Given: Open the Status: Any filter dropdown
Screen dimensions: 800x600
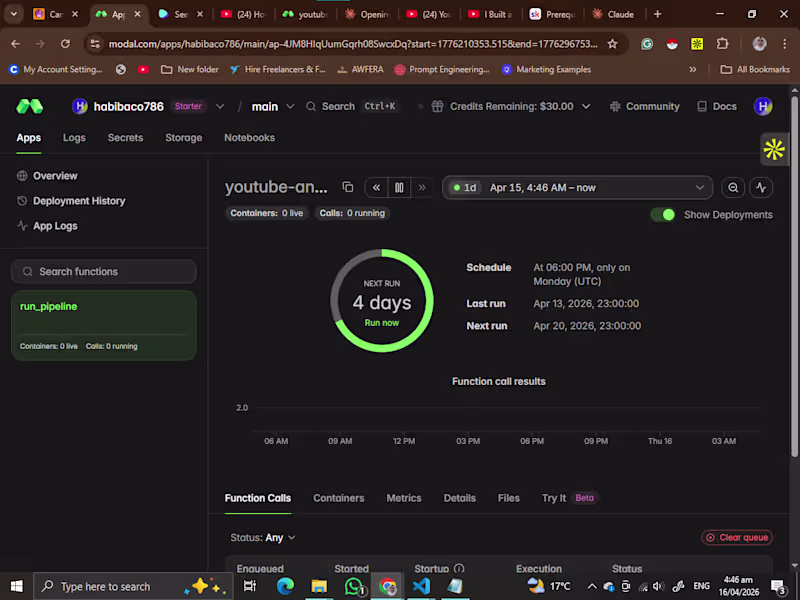Looking at the screenshot, I should tap(263, 538).
